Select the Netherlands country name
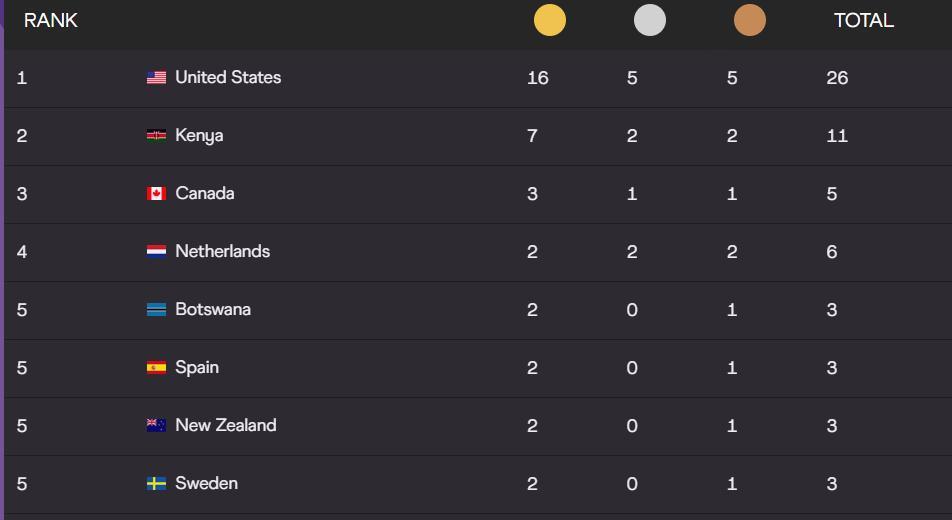 click(x=222, y=251)
